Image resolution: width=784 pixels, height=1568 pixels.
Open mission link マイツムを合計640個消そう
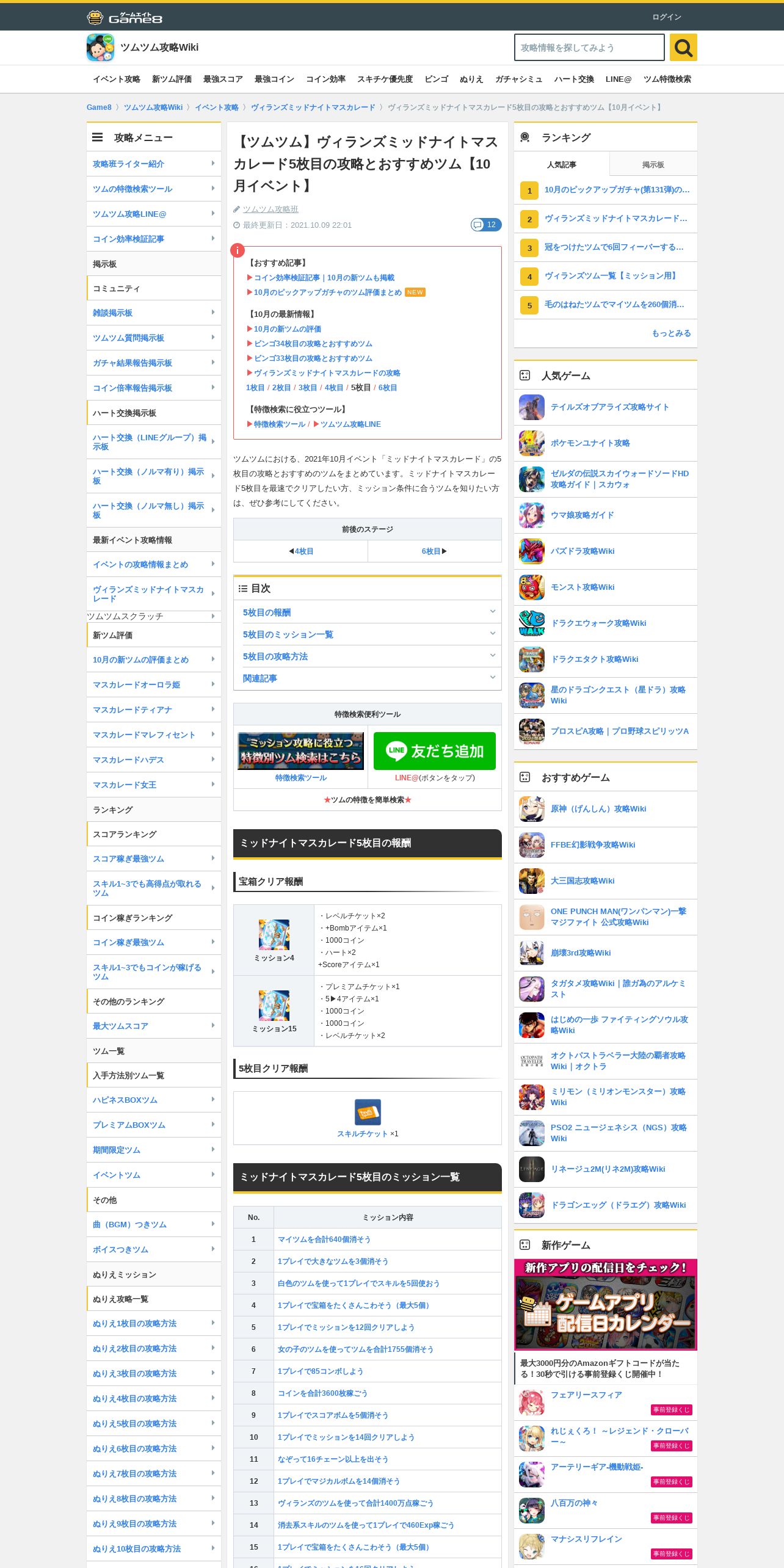(324, 1240)
